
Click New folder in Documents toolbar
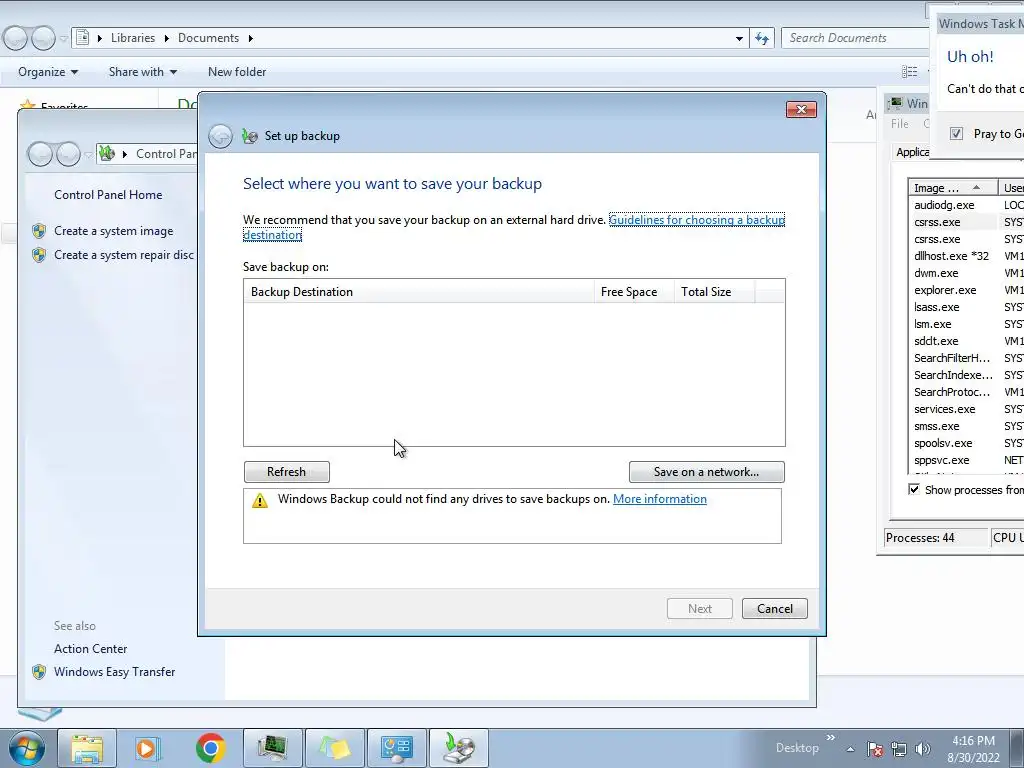pos(237,72)
